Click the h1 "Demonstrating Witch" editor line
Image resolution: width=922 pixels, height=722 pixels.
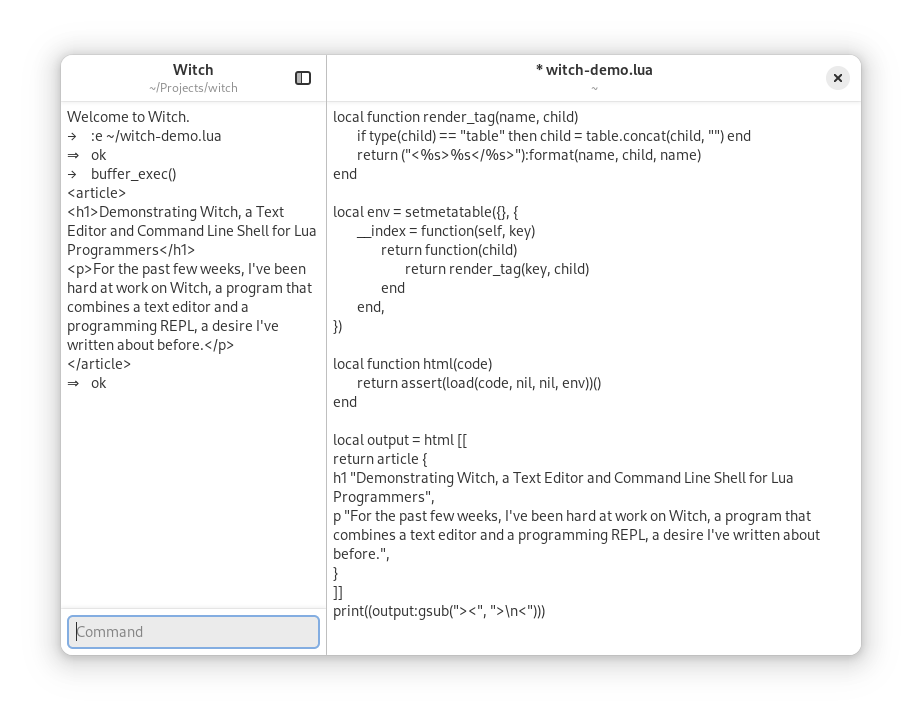coord(563,487)
